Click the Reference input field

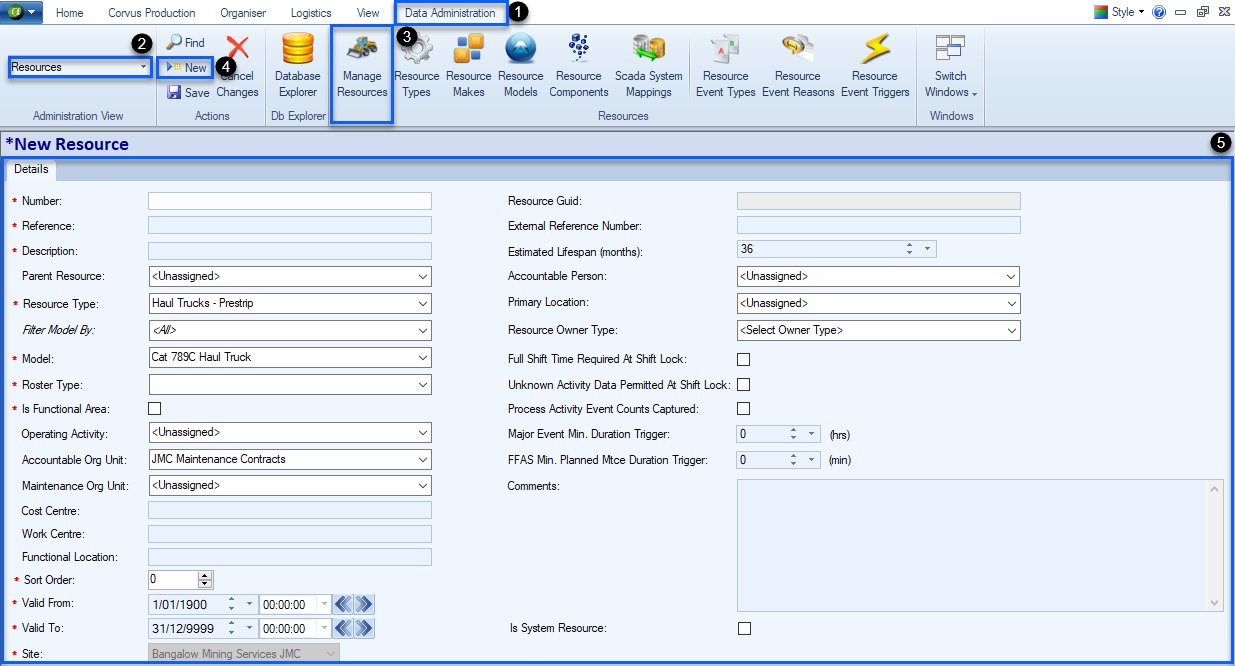[290, 226]
